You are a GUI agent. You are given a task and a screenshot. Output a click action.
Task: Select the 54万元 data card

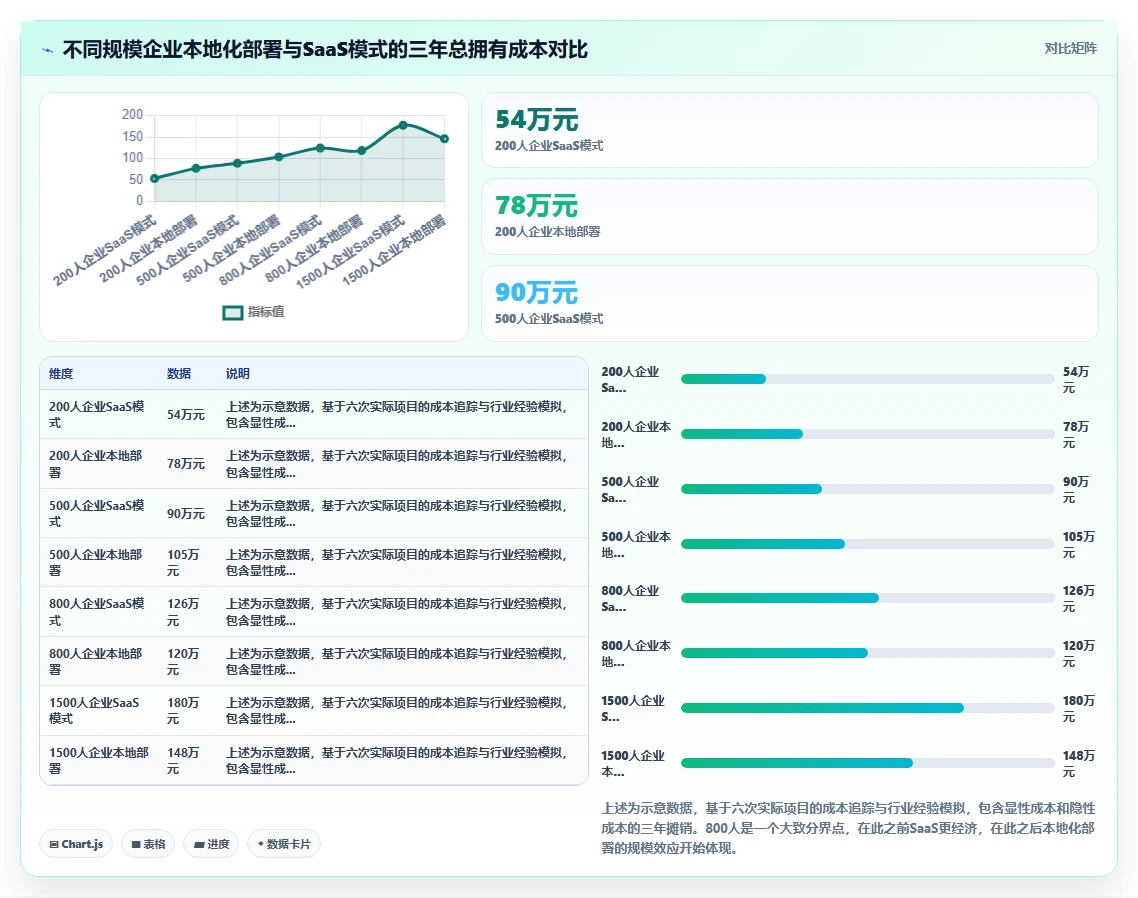(x=790, y=130)
